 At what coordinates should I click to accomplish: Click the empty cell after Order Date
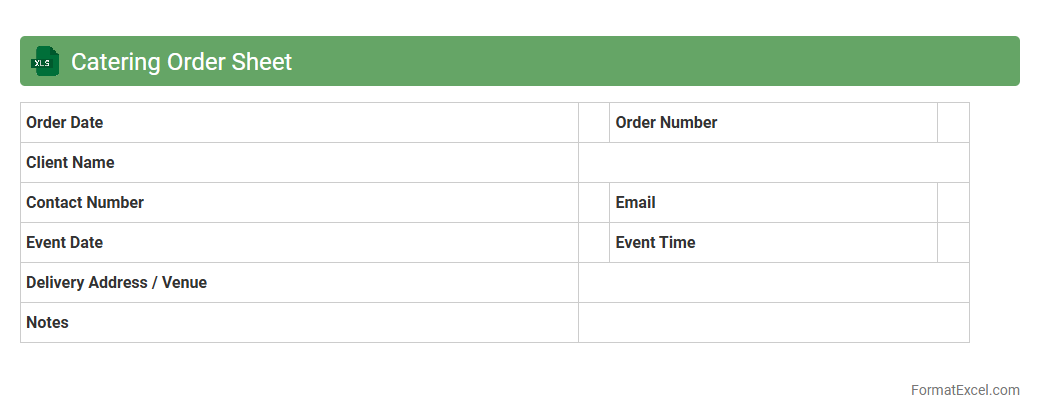(594, 123)
